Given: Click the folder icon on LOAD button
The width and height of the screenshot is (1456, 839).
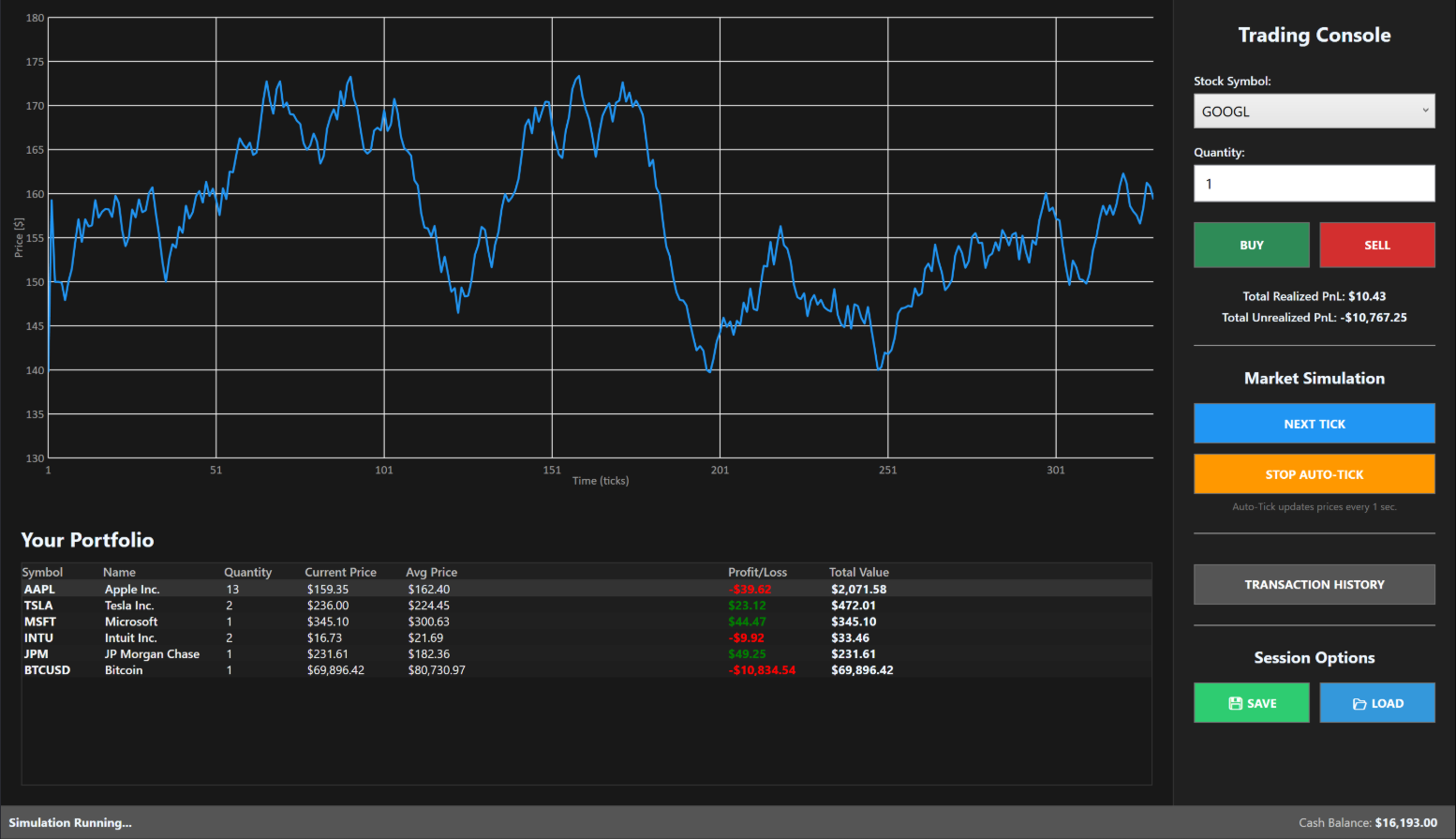Looking at the screenshot, I should pos(1359,702).
